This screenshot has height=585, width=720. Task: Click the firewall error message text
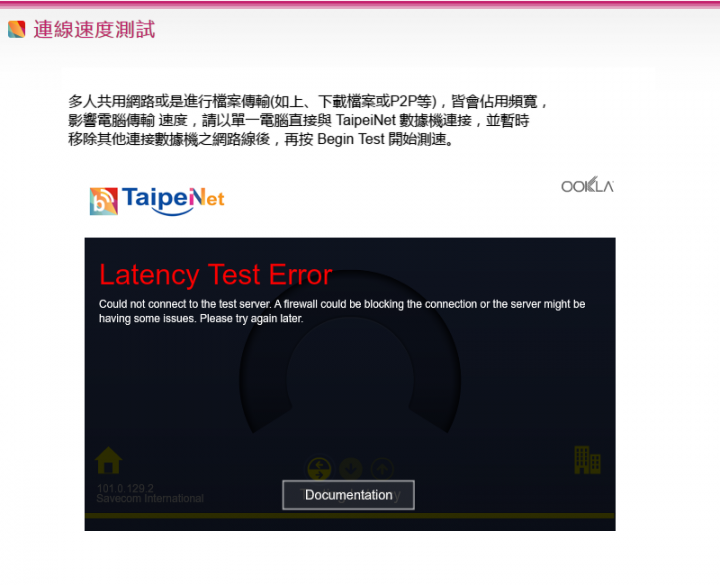342,311
